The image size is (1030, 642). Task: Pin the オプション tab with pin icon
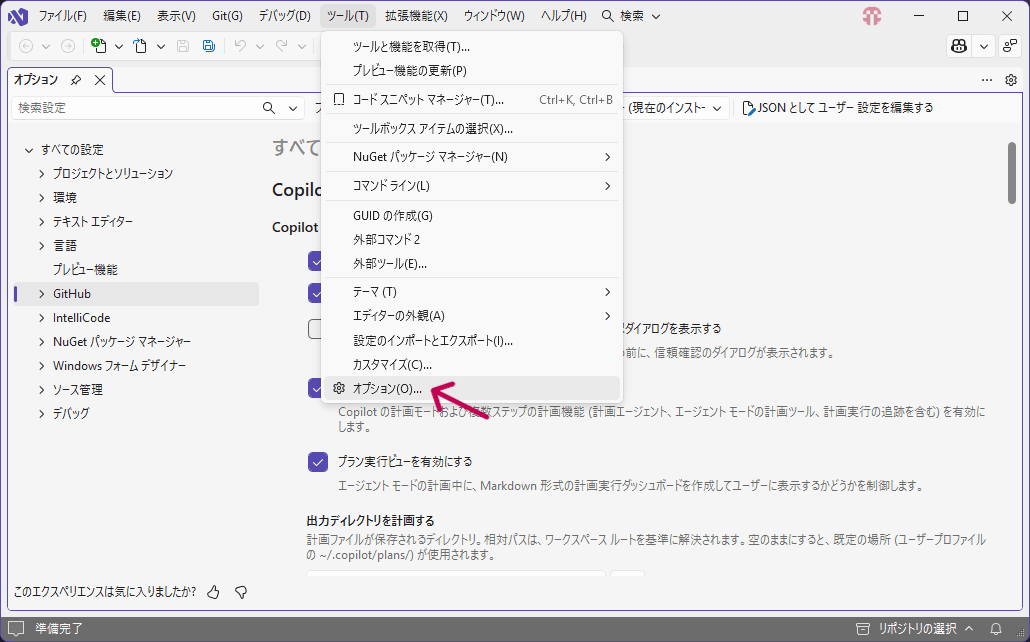pyautogui.click(x=76, y=80)
